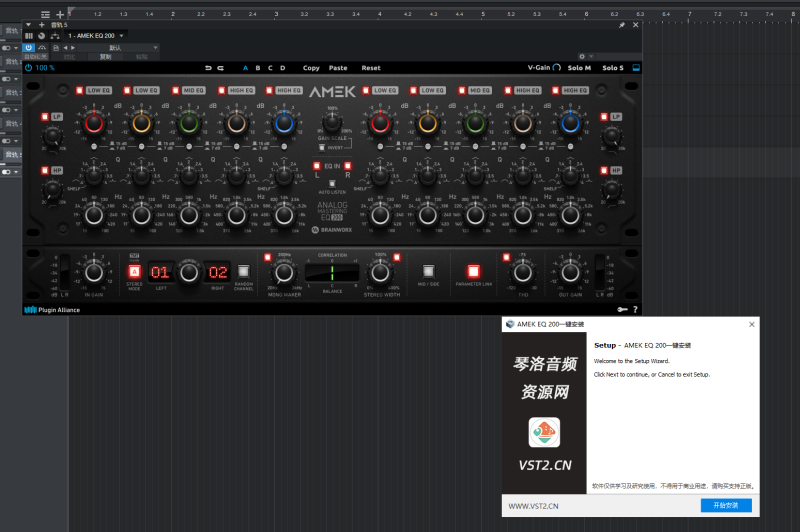Select settings slot D
The height and width of the screenshot is (532, 800).
283,68
